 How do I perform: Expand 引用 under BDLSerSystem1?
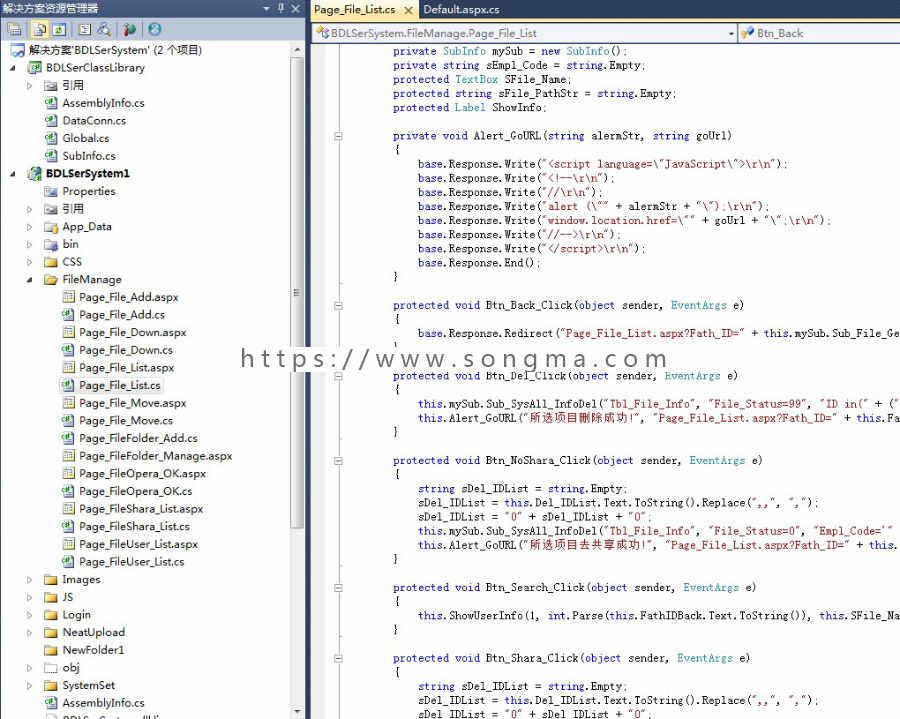29,209
